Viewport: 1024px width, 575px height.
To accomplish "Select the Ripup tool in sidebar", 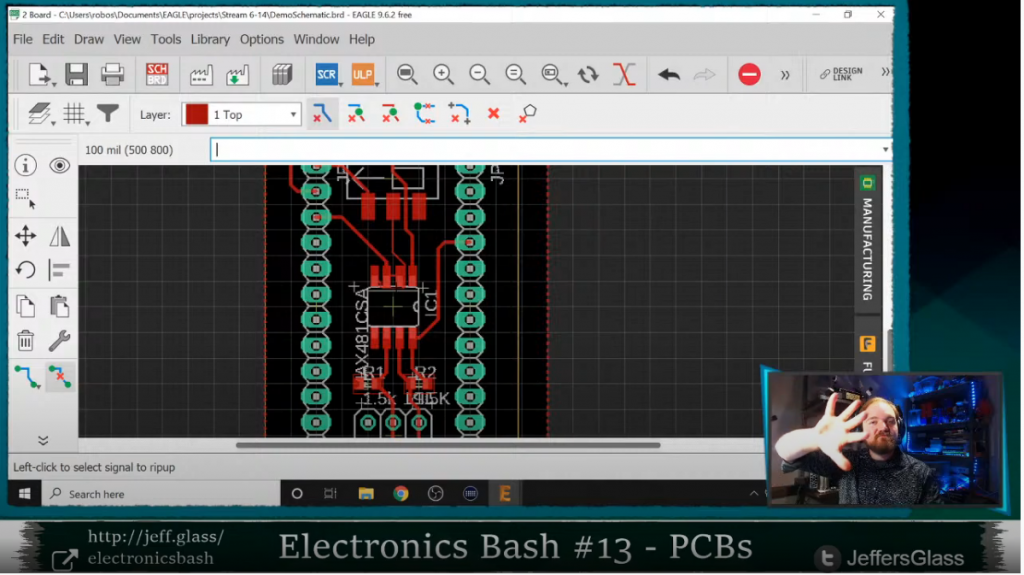I will [x=59, y=377].
